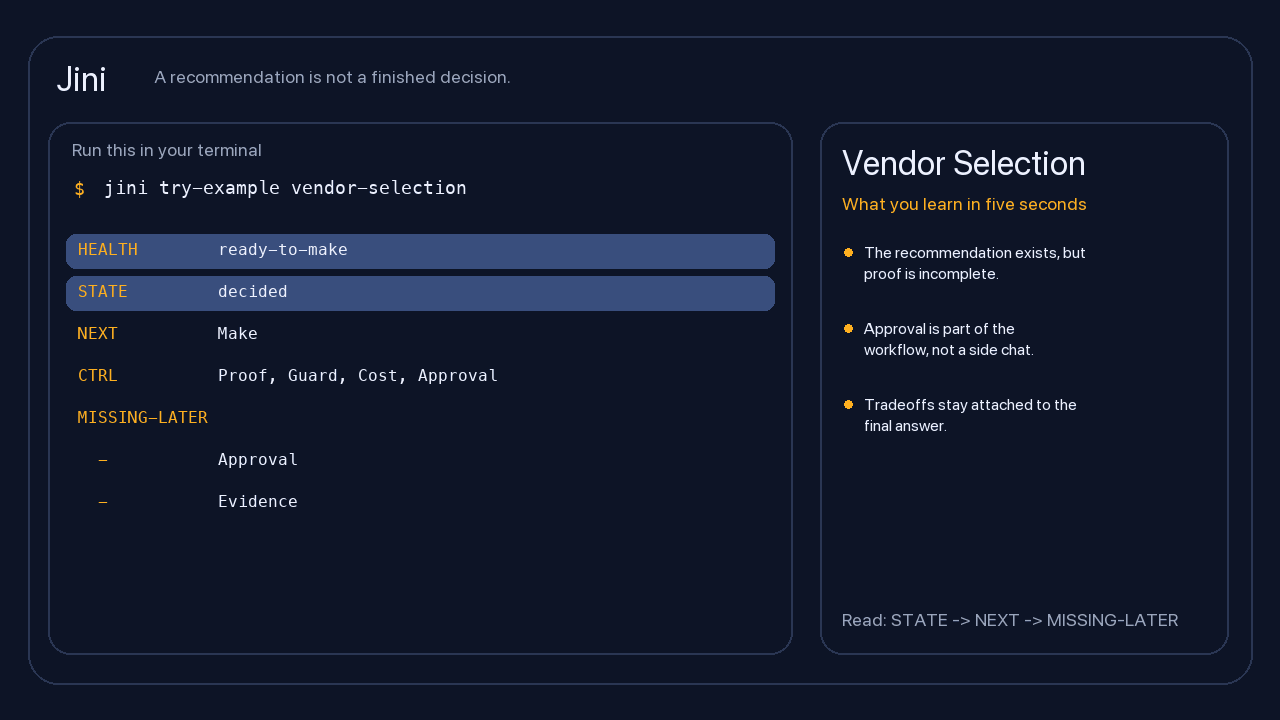This screenshot has height=720, width=1280.
Task: Click the dash bullet beside Approval
Action: tap(103, 460)
